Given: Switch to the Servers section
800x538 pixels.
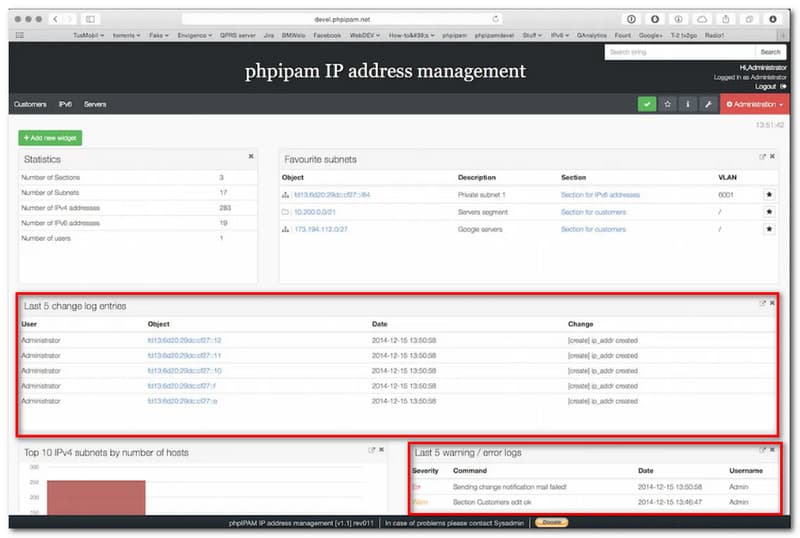Looking at the screenshot, I should (x=95, y=104).
